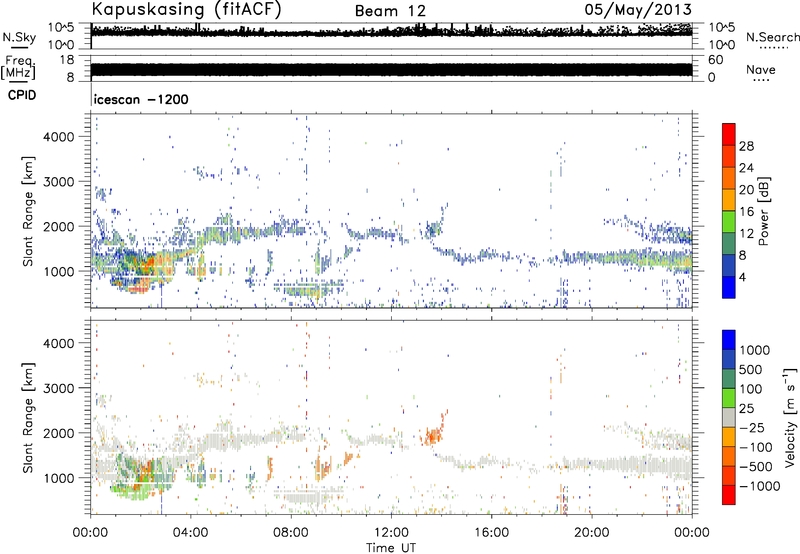Click the Nave legend label
Viewport: 800px width, 554px height.
click(x=761, y=70)
